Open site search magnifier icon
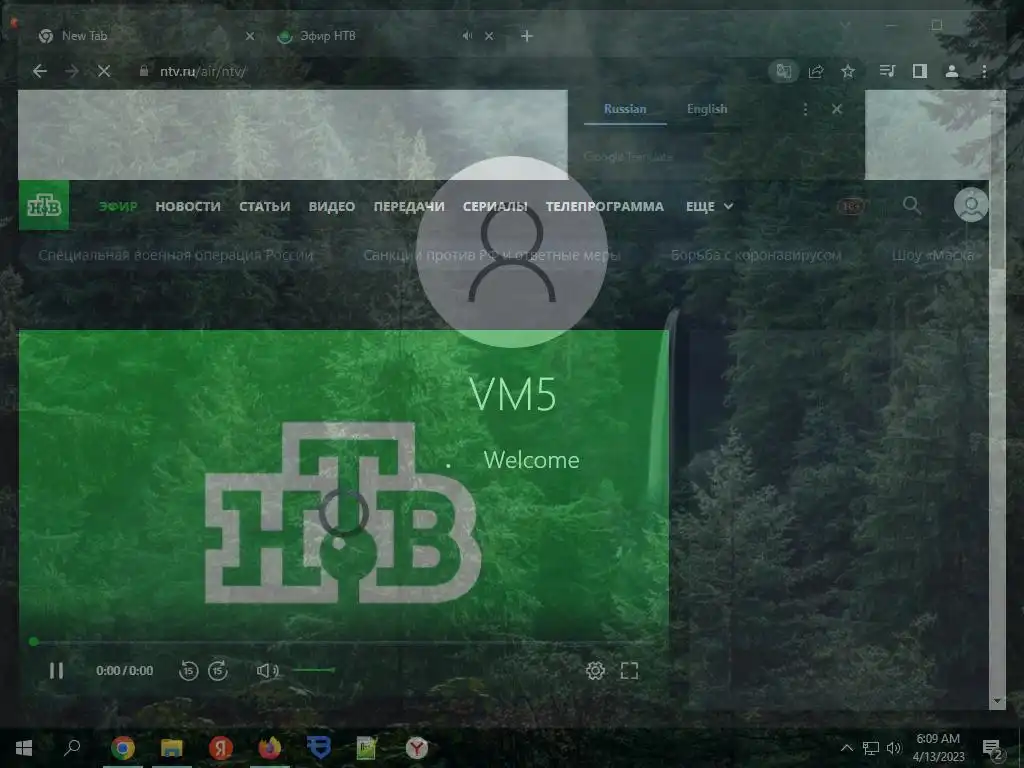This screenshot has height=768, width=1024. tap(912, 205)
